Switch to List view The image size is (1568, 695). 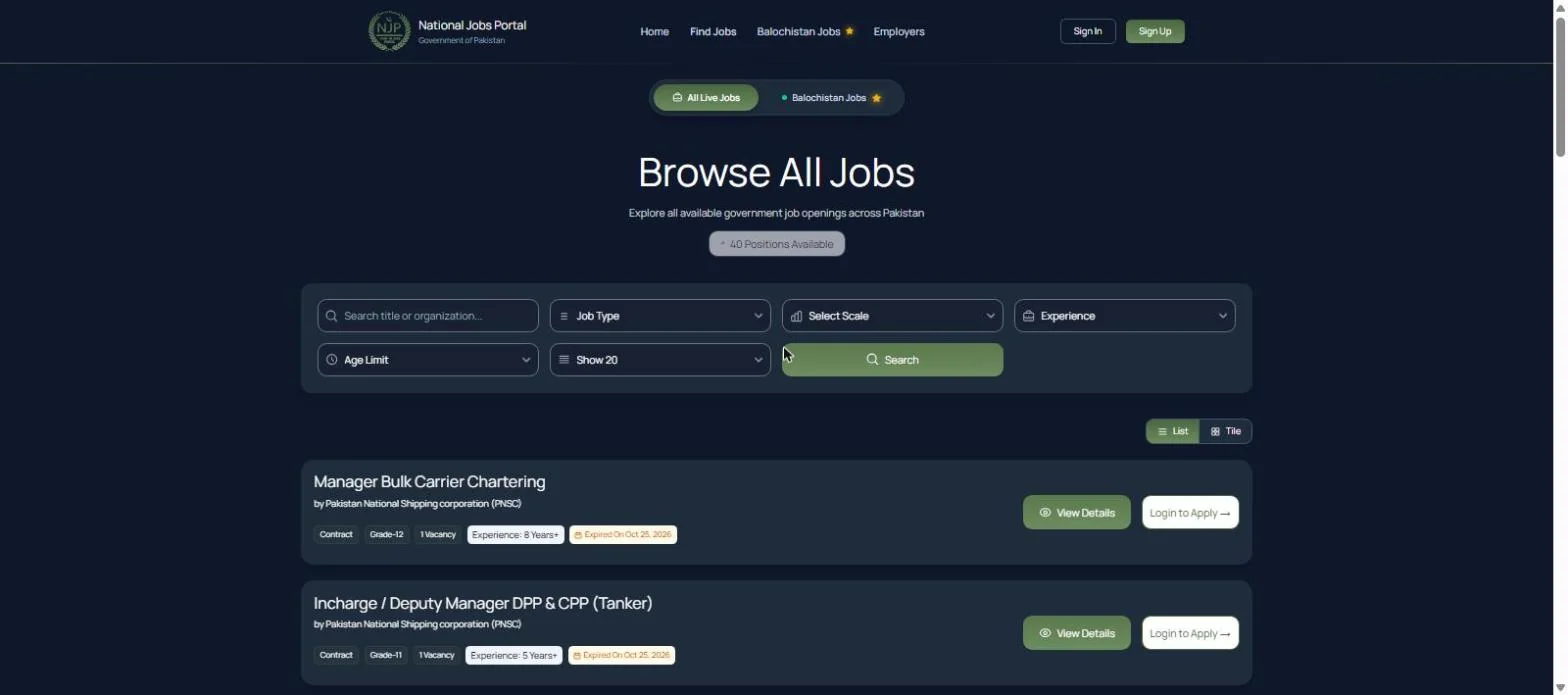(x=1172, y=431)
